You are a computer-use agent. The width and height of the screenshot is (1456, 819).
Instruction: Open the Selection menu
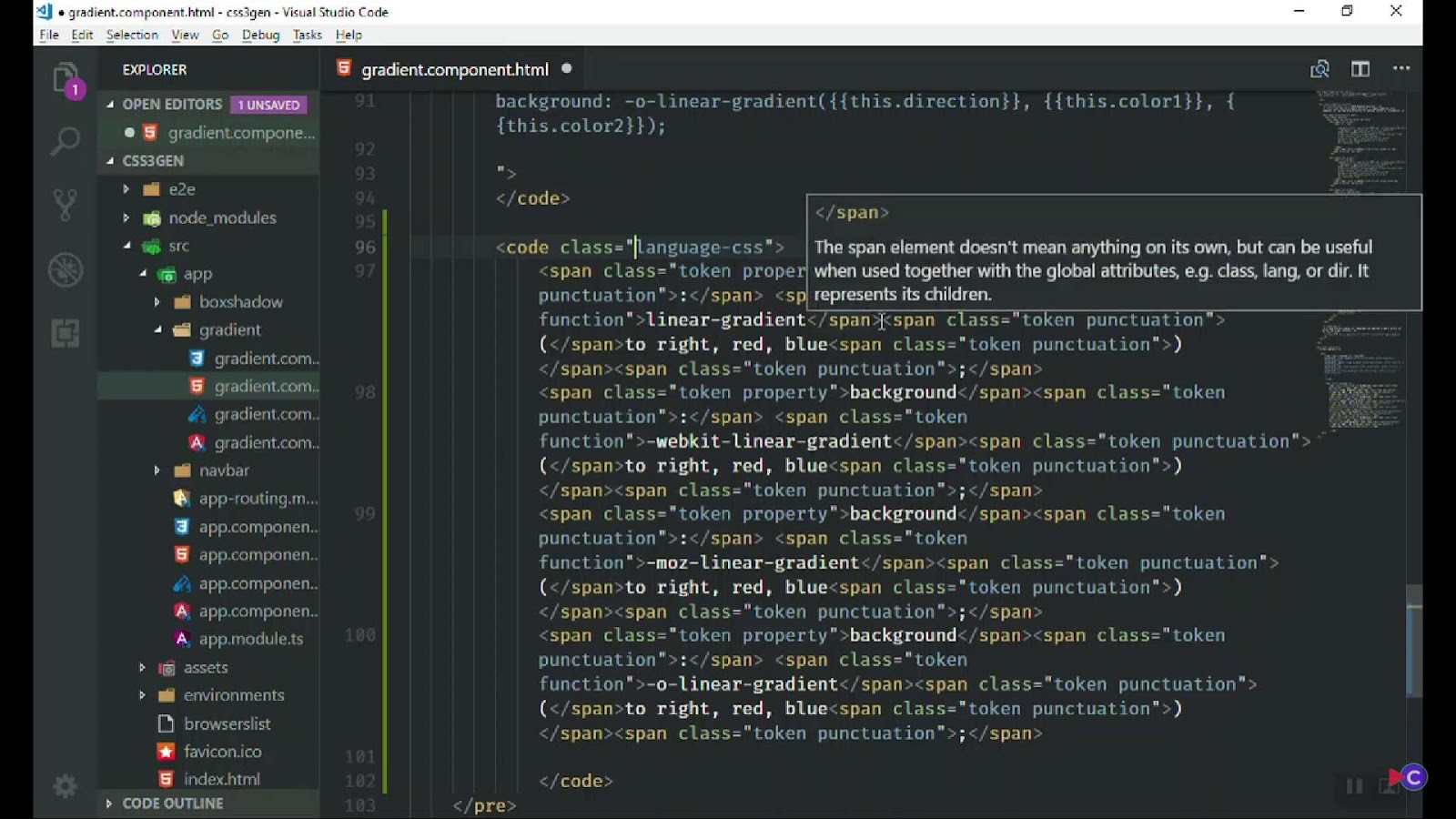[x=132, y=35]
